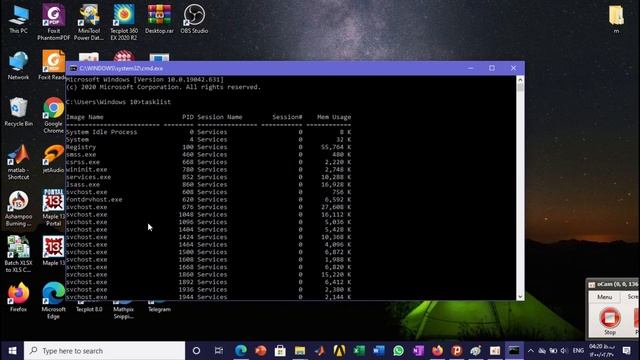
Task: Click the Type here to search box
Action: coord(104,351)
